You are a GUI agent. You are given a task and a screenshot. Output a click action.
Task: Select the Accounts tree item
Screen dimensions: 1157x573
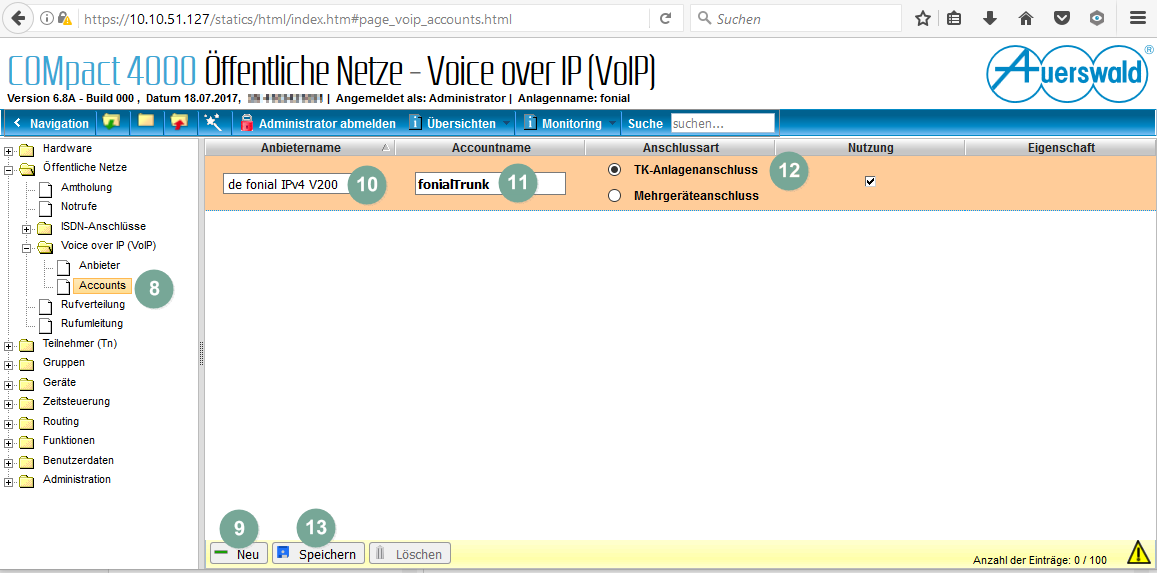pos(102,285)
